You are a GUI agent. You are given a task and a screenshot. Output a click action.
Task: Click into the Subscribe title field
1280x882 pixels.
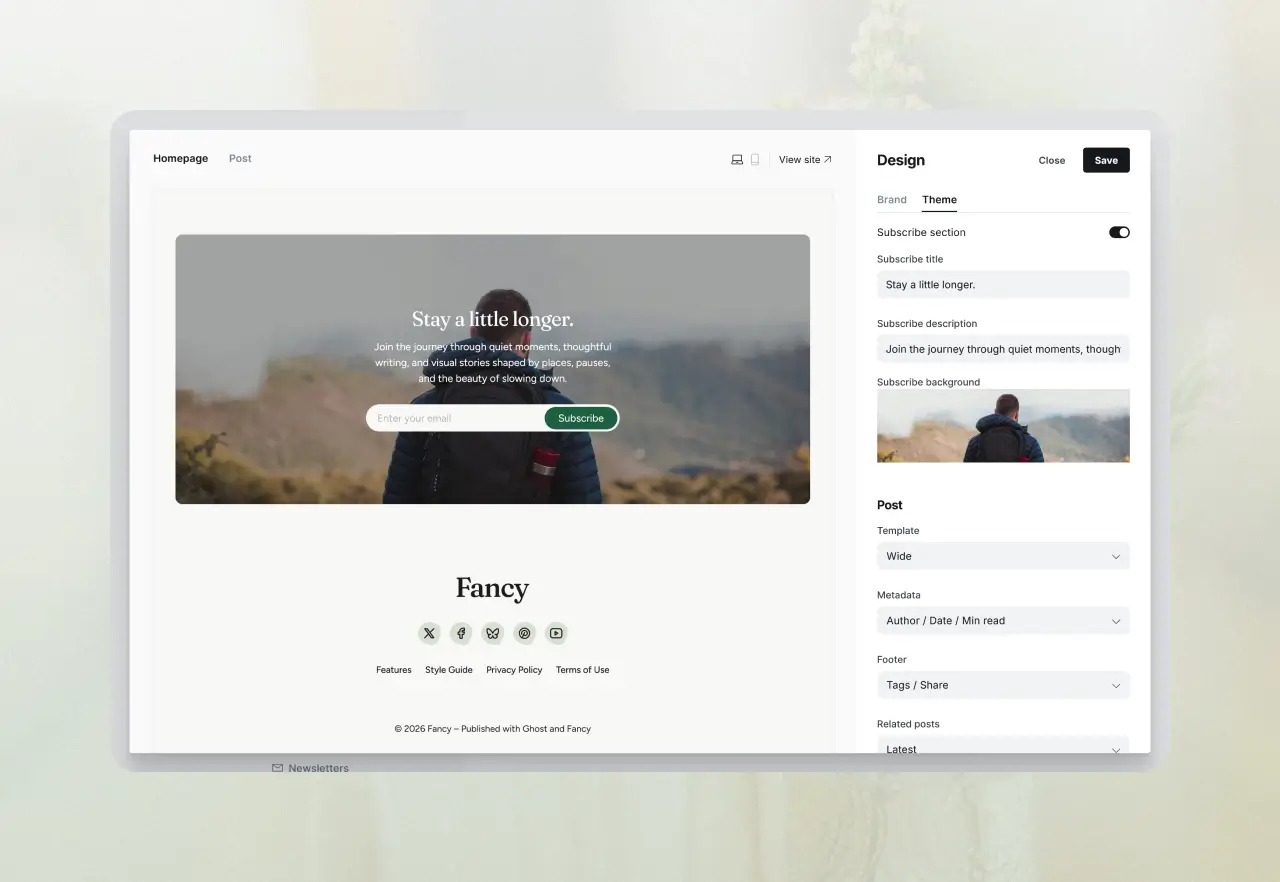click(x=1003, y=285)
